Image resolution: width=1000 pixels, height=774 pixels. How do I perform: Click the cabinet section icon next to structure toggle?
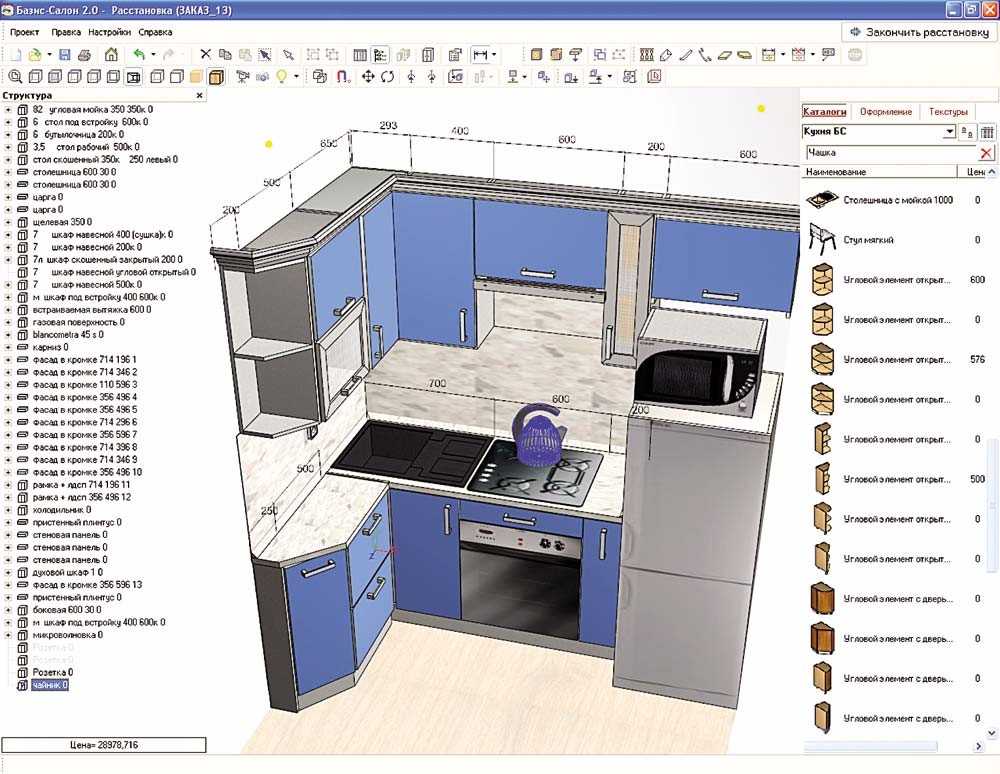coord(360,55)
